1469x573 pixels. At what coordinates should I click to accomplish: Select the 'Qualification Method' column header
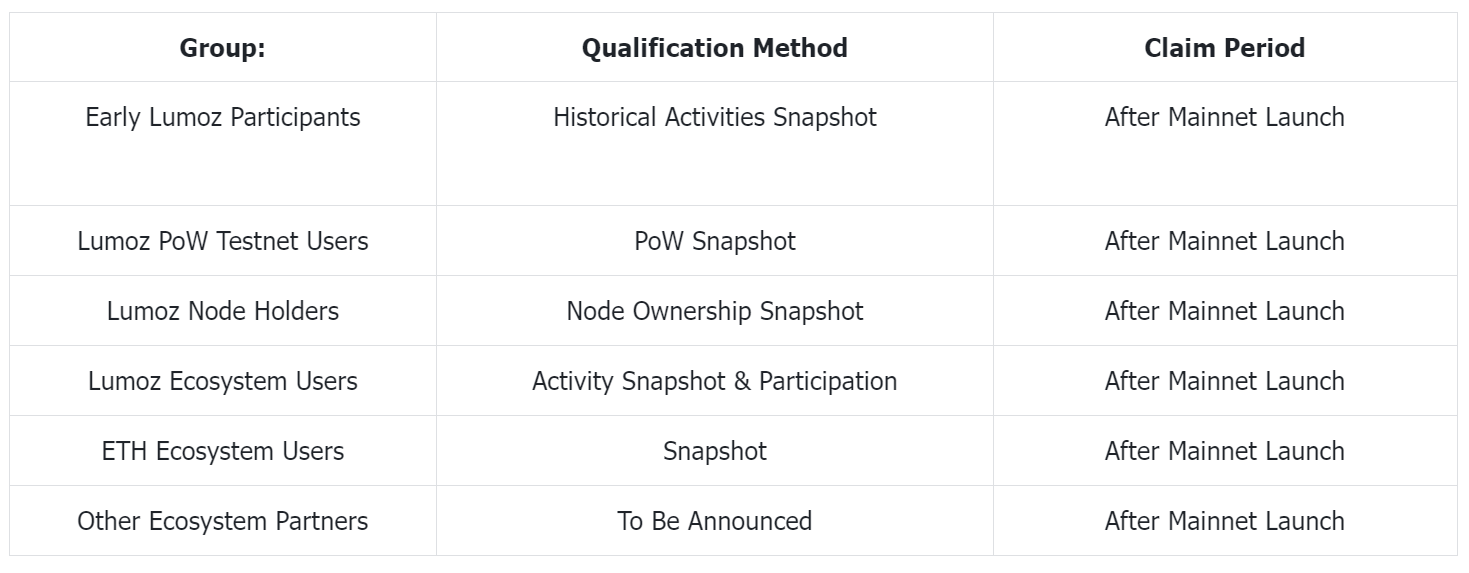coord(715,48)
